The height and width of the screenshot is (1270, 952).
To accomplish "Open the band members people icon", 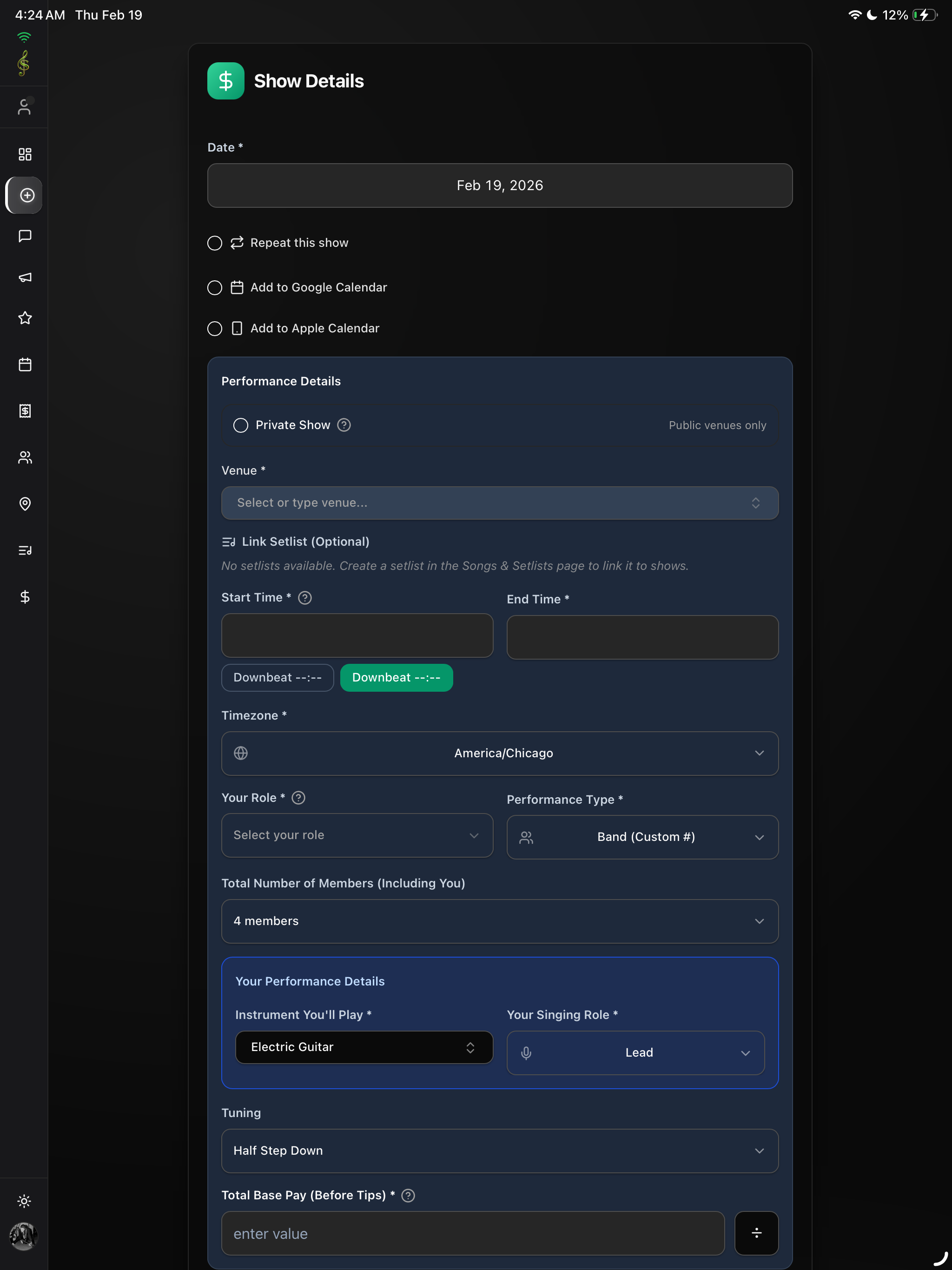I will point(25,457).
